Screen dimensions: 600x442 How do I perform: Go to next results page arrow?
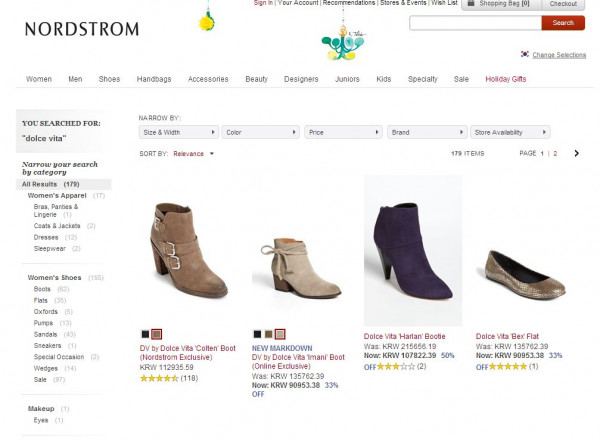pos(576,153)
